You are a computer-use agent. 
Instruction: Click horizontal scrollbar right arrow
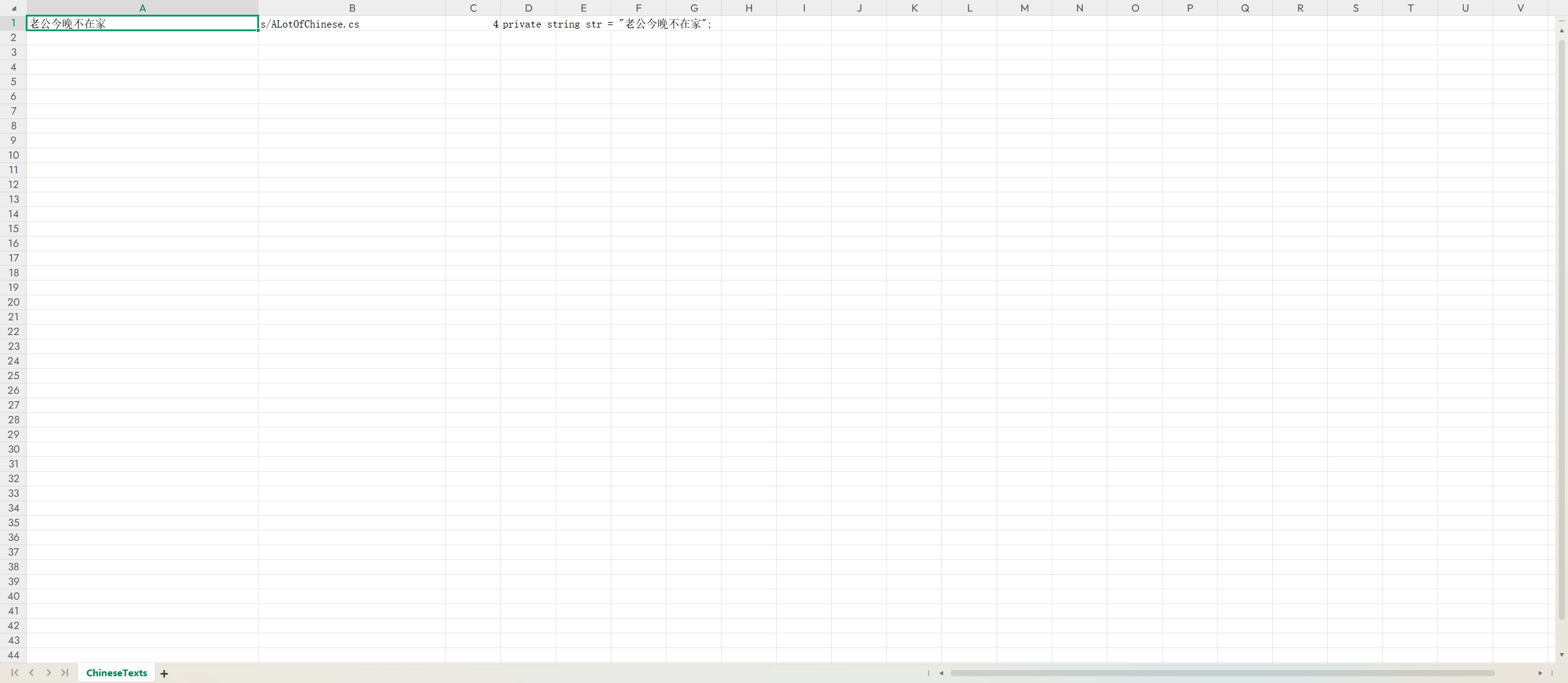1540,673
